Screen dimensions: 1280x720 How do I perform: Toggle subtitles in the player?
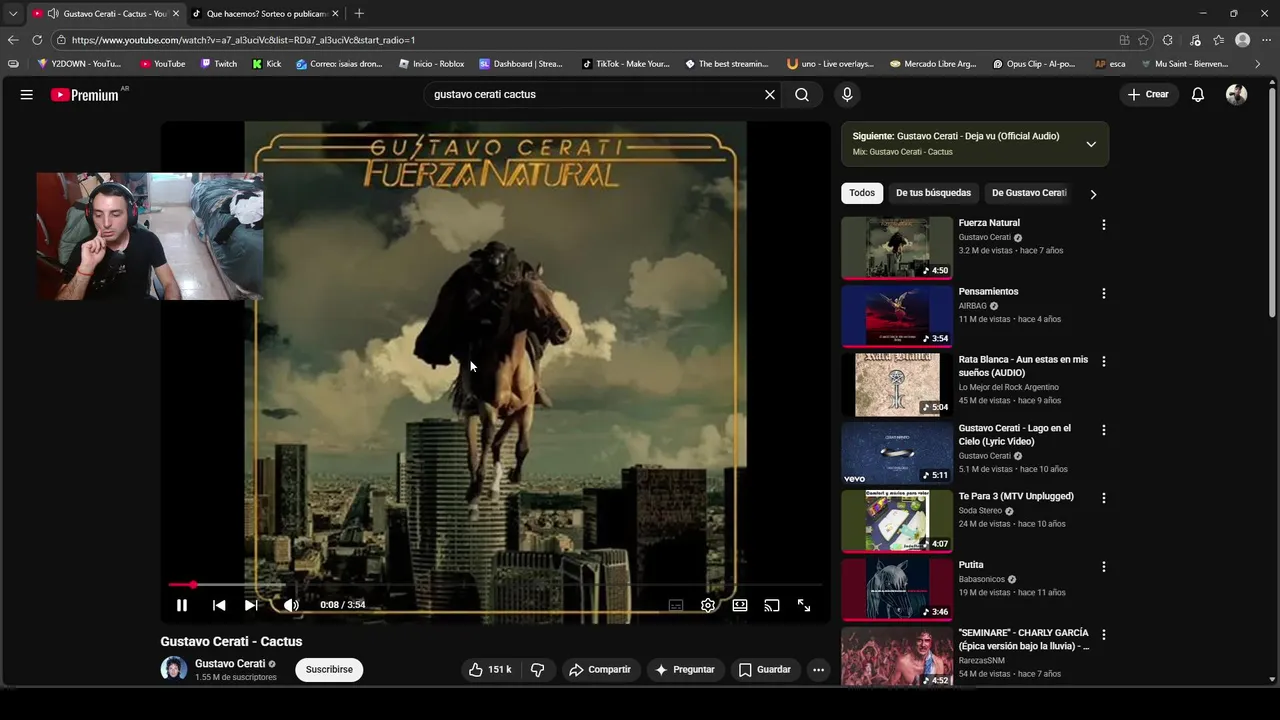(x=676, y=605)
